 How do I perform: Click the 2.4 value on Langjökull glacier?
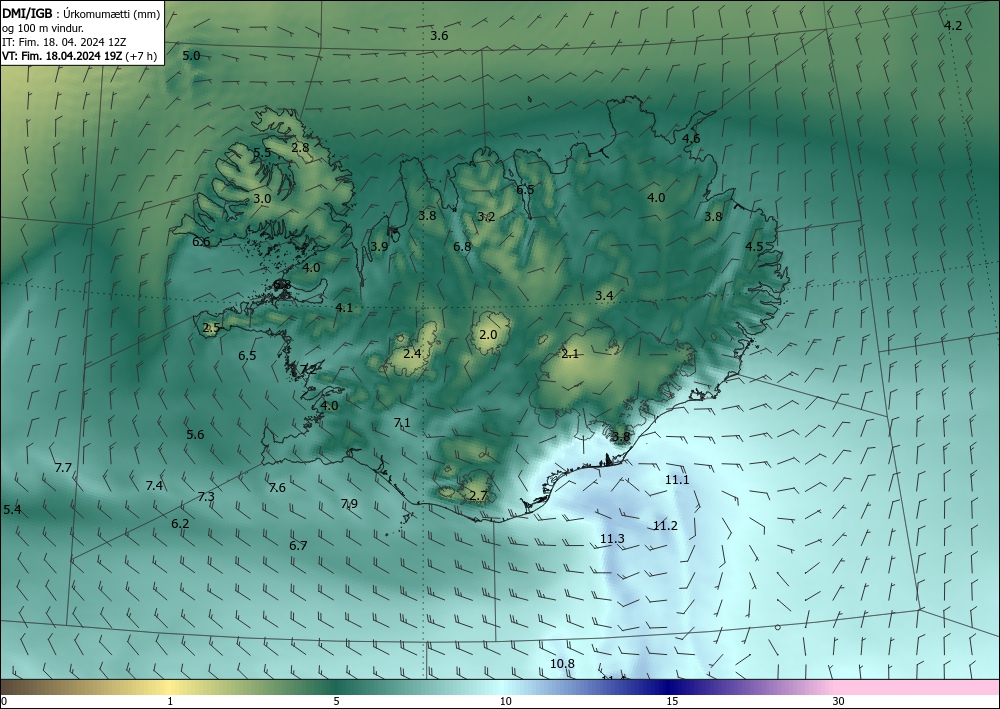412,353
